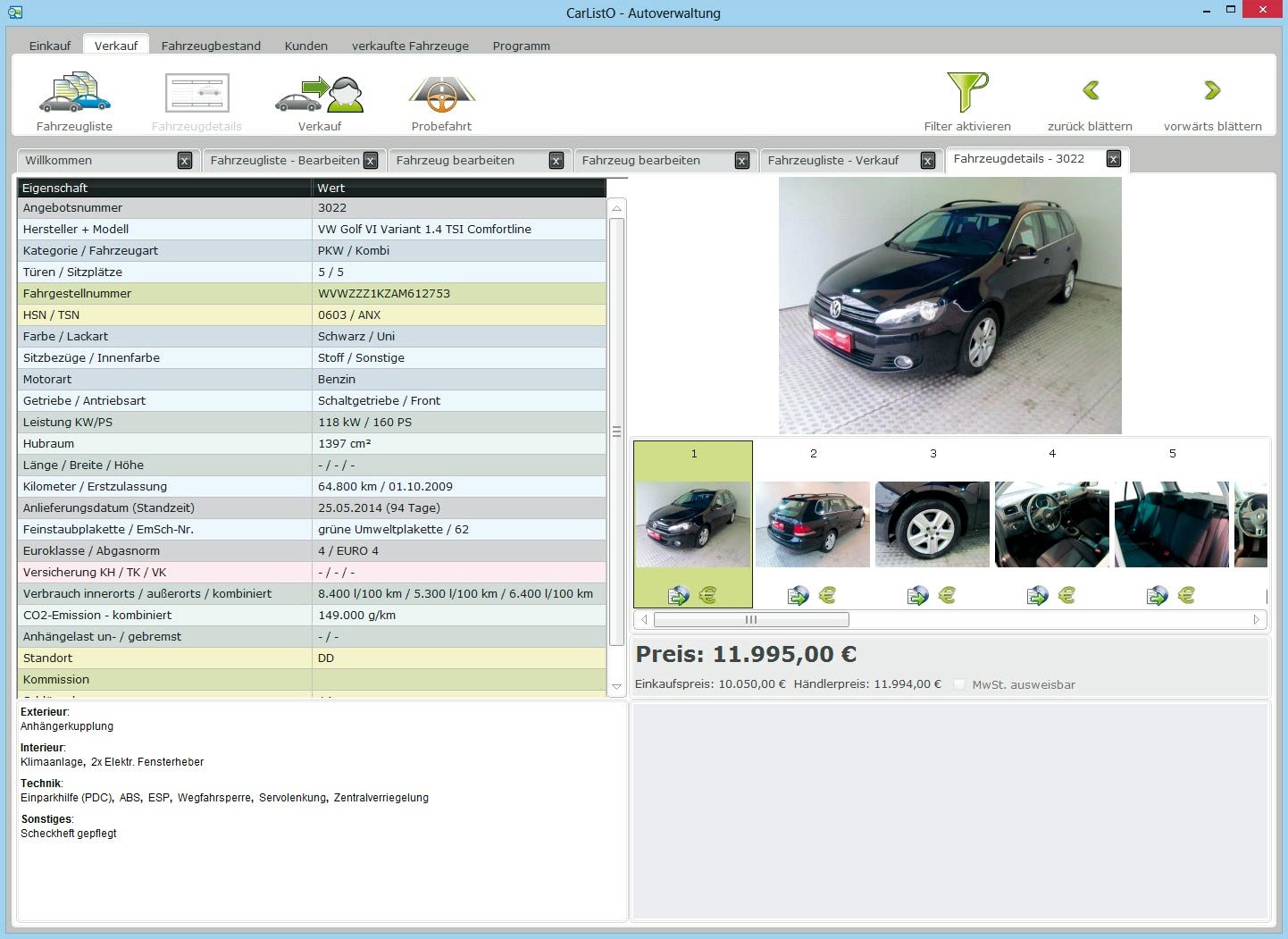Close the Willkommen tab
This screenshot has width=1288, height=939.
184,161
